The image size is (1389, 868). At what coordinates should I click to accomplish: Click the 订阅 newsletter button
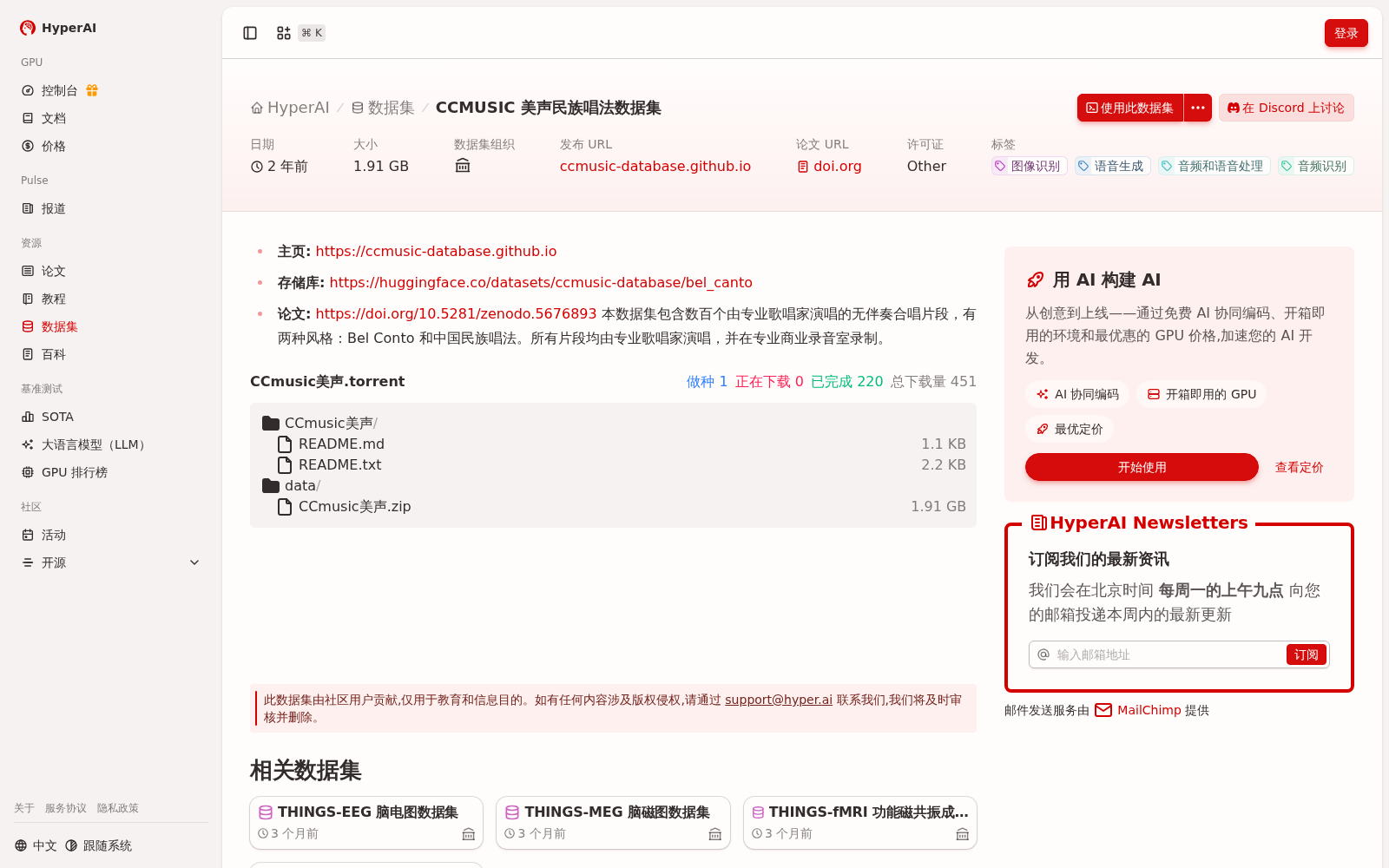pyautogui.click(x=1306, y=654)
